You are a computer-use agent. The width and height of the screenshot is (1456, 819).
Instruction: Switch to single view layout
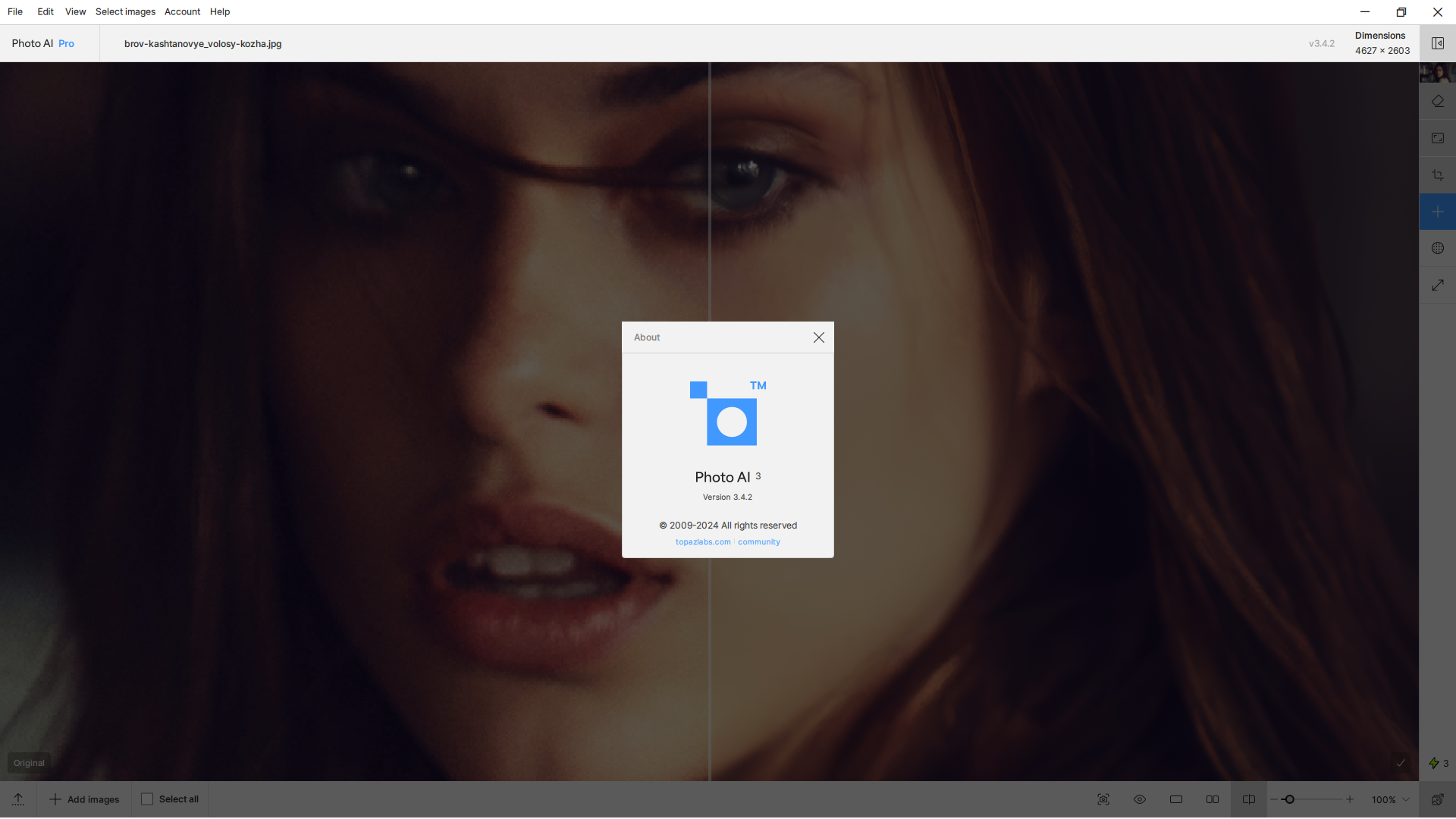tap(1176, 799)
